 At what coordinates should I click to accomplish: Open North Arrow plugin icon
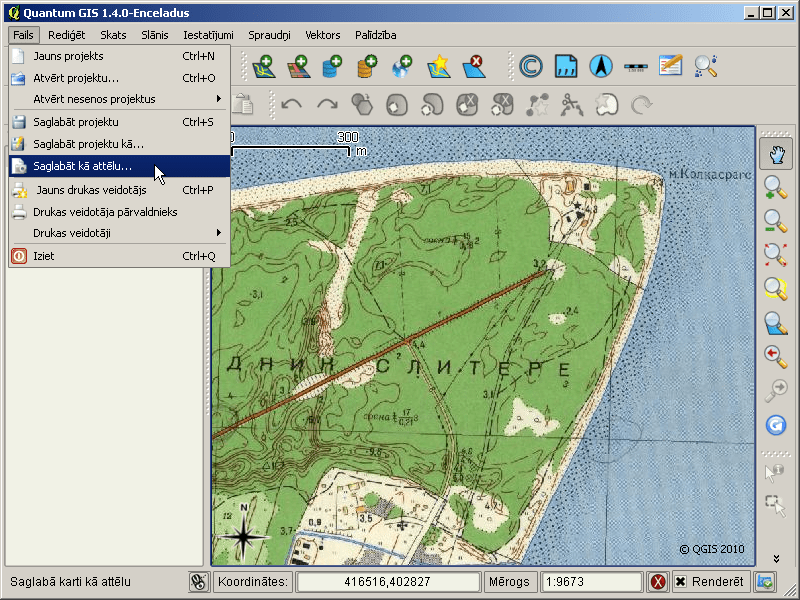coord(601,66)
